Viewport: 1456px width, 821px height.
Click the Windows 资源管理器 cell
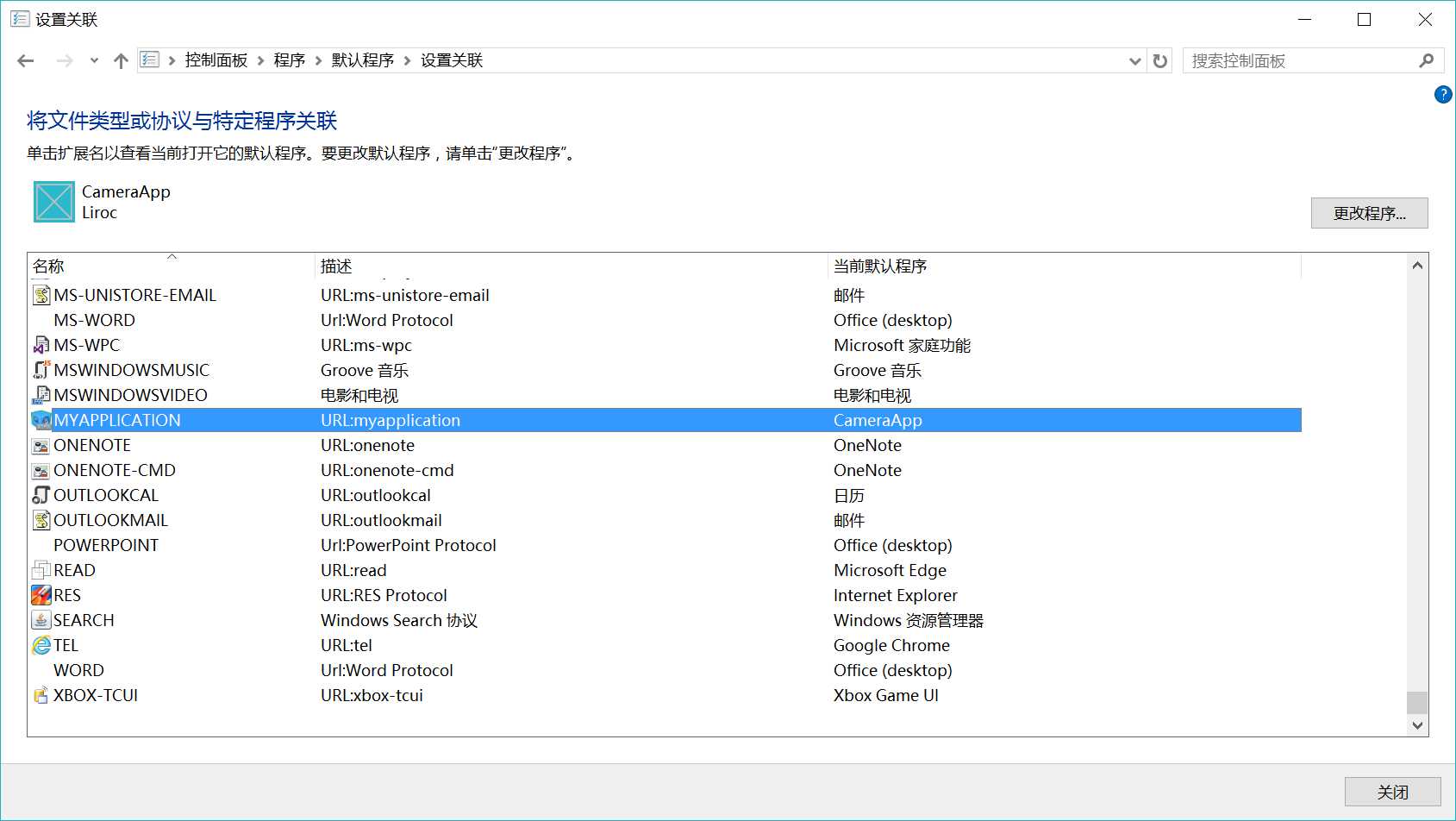click(909, 620)
